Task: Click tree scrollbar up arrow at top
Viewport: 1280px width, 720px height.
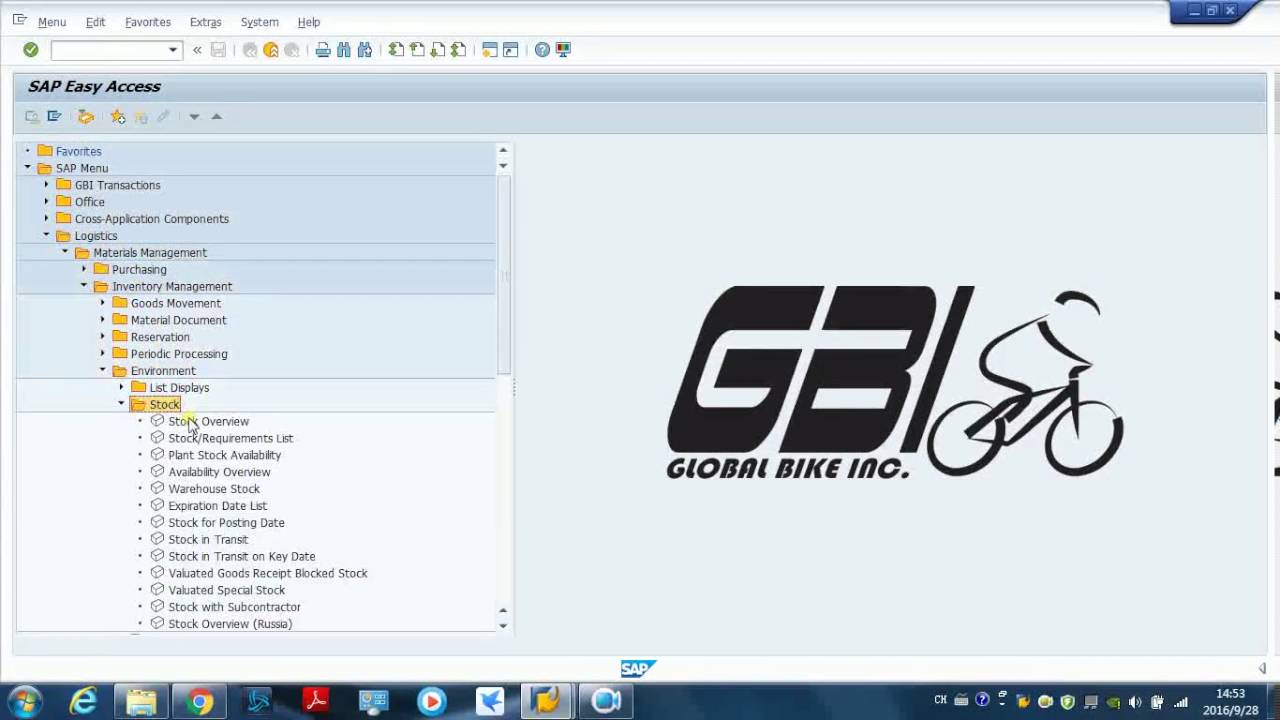Action: click(503, 150)
